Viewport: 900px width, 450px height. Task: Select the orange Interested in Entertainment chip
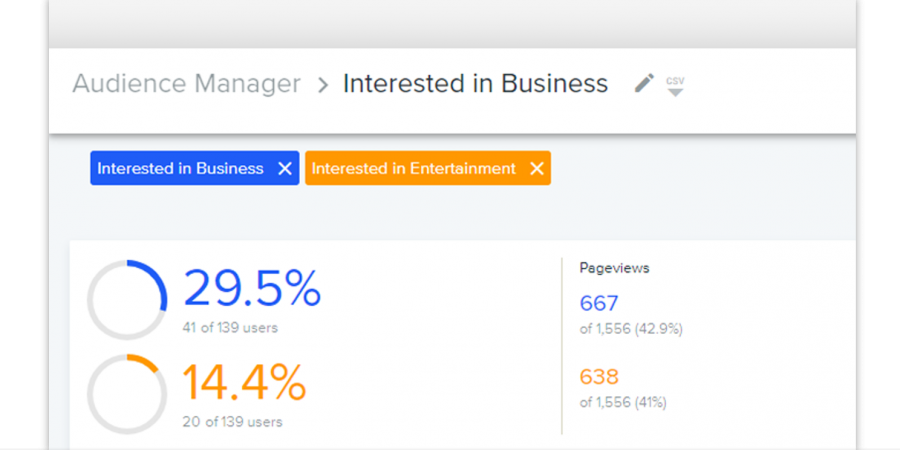pos(413,169)
